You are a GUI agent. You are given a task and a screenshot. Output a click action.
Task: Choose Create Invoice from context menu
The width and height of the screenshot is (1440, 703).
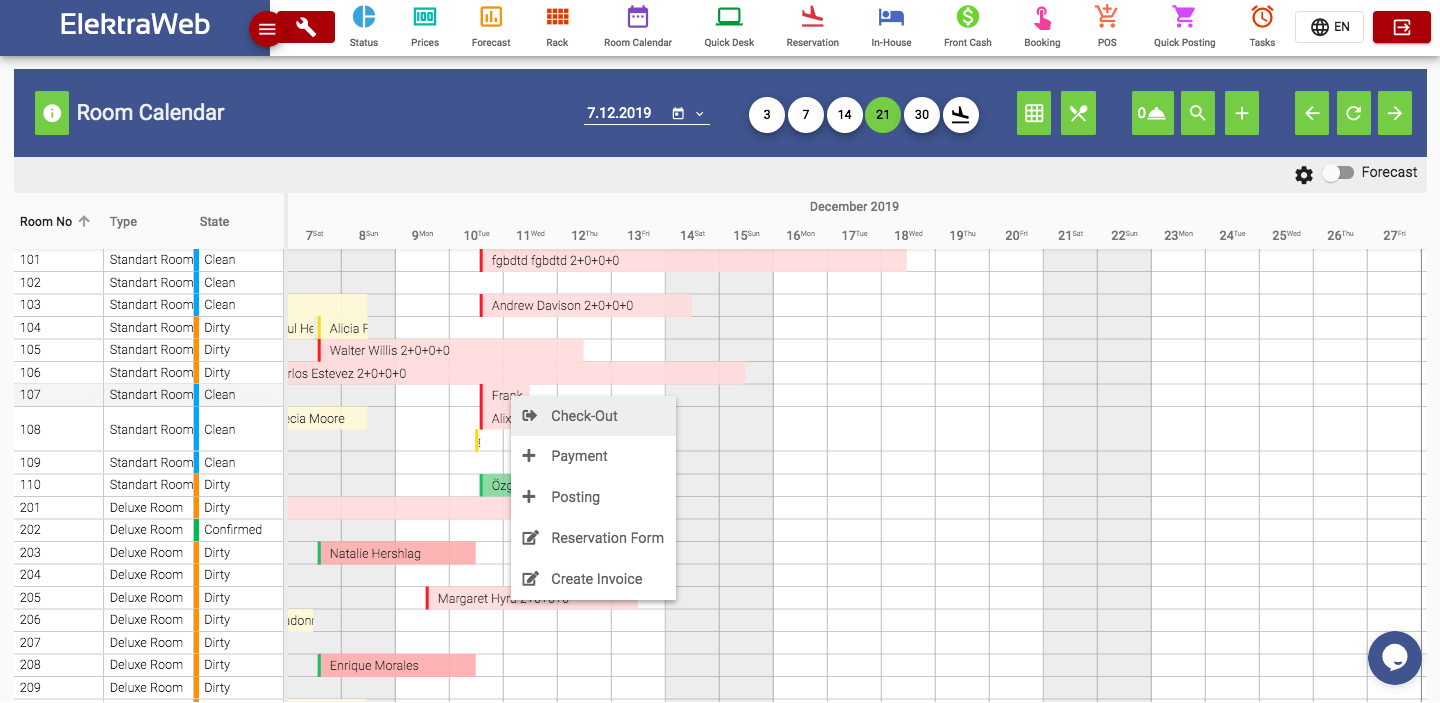[x=593, y=579]
